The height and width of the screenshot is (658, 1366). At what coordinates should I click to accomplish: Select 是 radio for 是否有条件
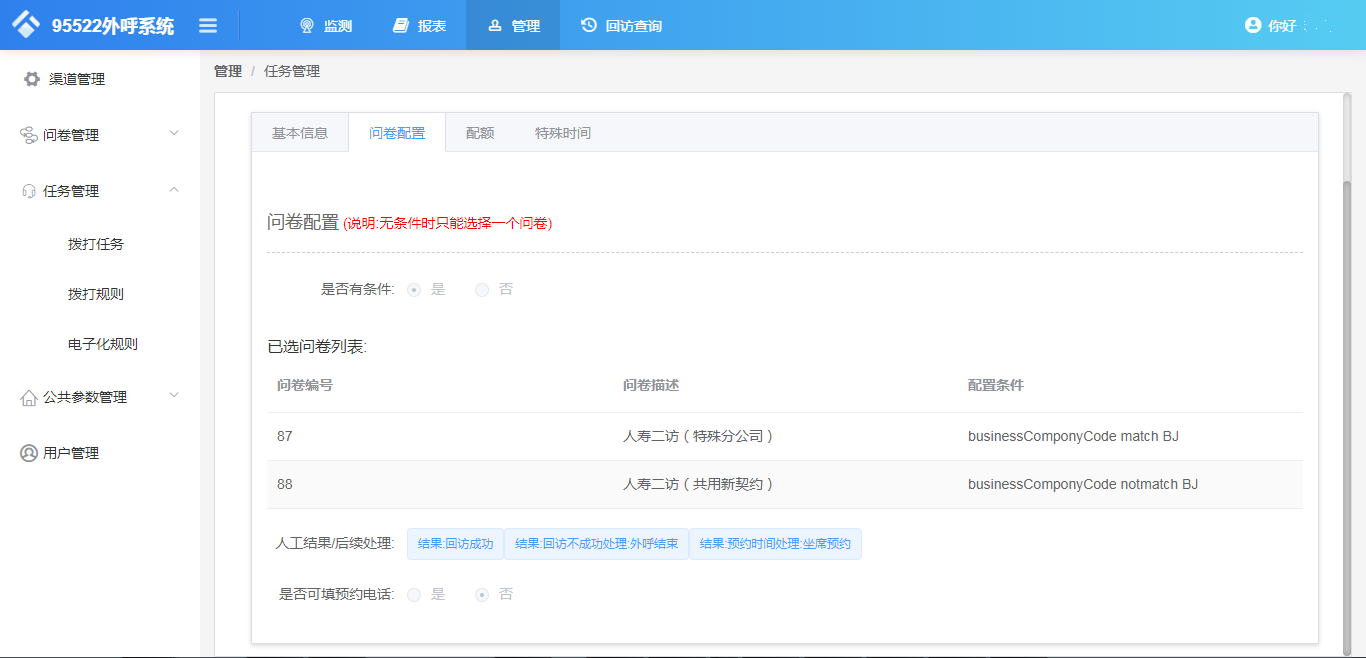pos(415,289)
